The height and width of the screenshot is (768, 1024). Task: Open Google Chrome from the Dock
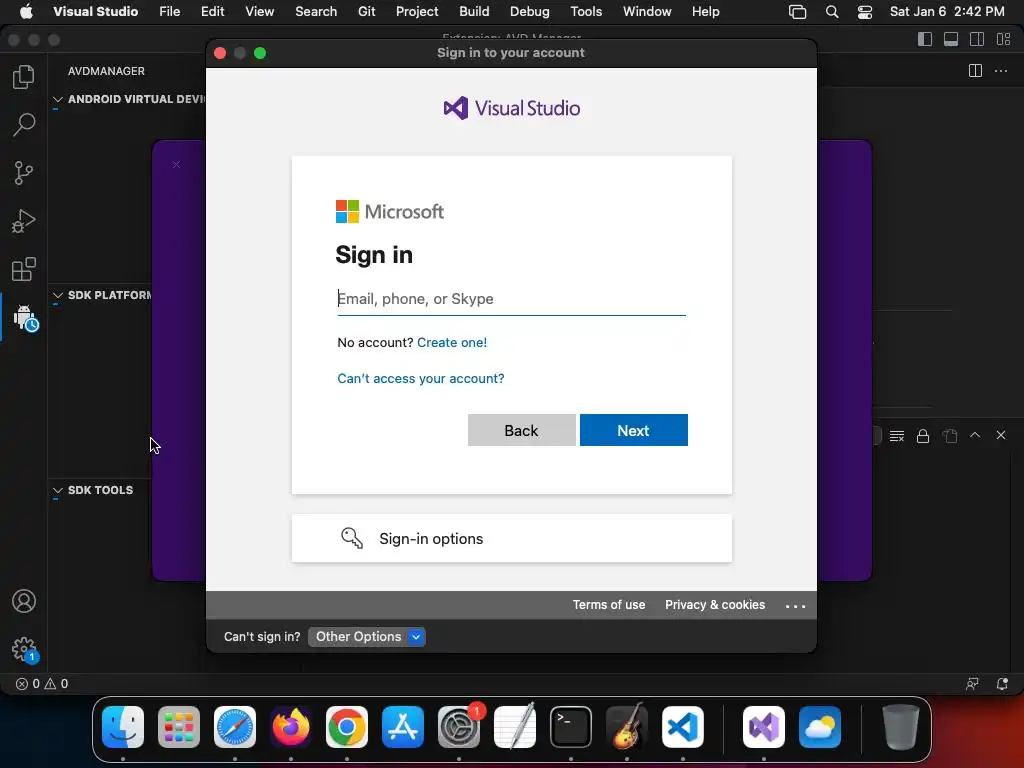(x=347, y=727)
